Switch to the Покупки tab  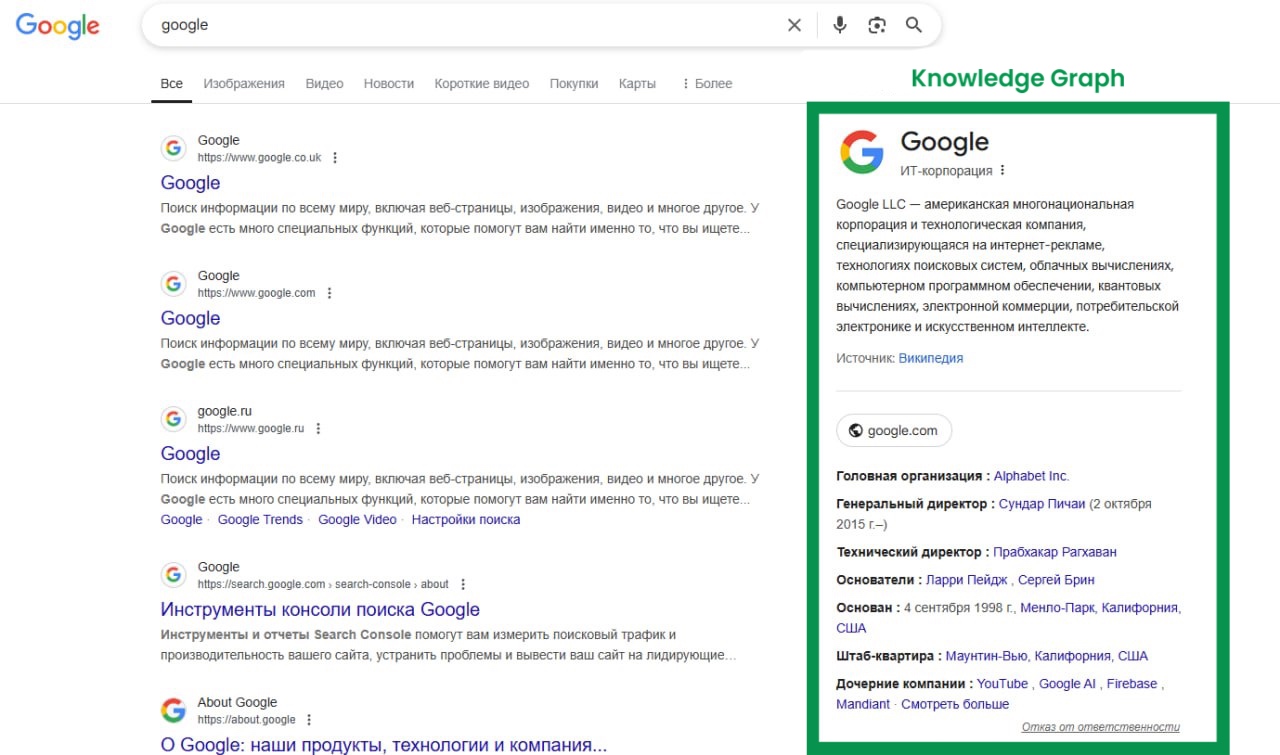pos(574,84)
